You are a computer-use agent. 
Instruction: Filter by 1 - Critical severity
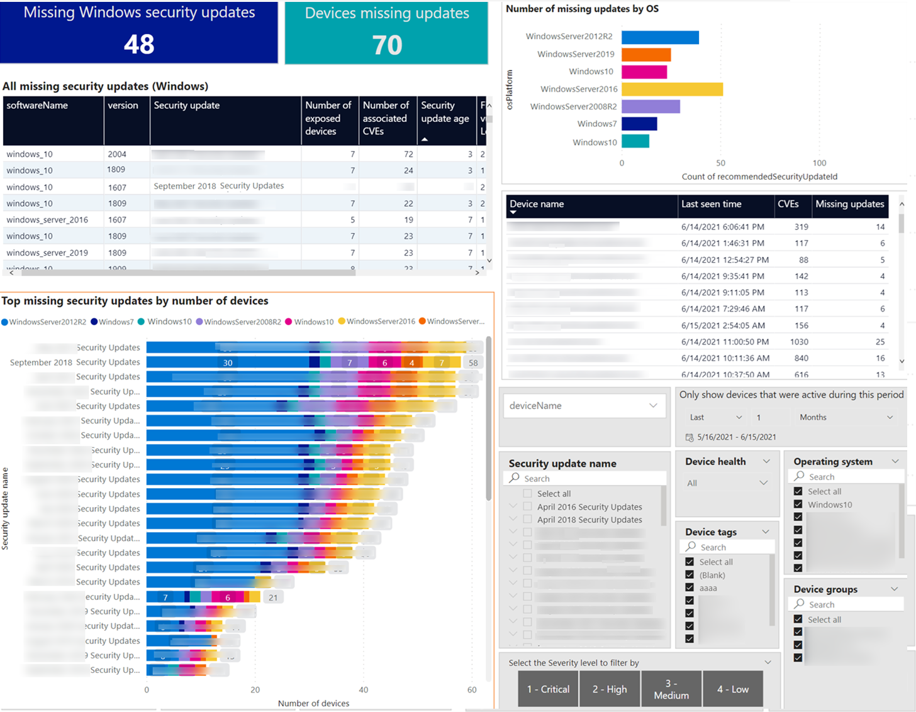[x=548, y=689]
